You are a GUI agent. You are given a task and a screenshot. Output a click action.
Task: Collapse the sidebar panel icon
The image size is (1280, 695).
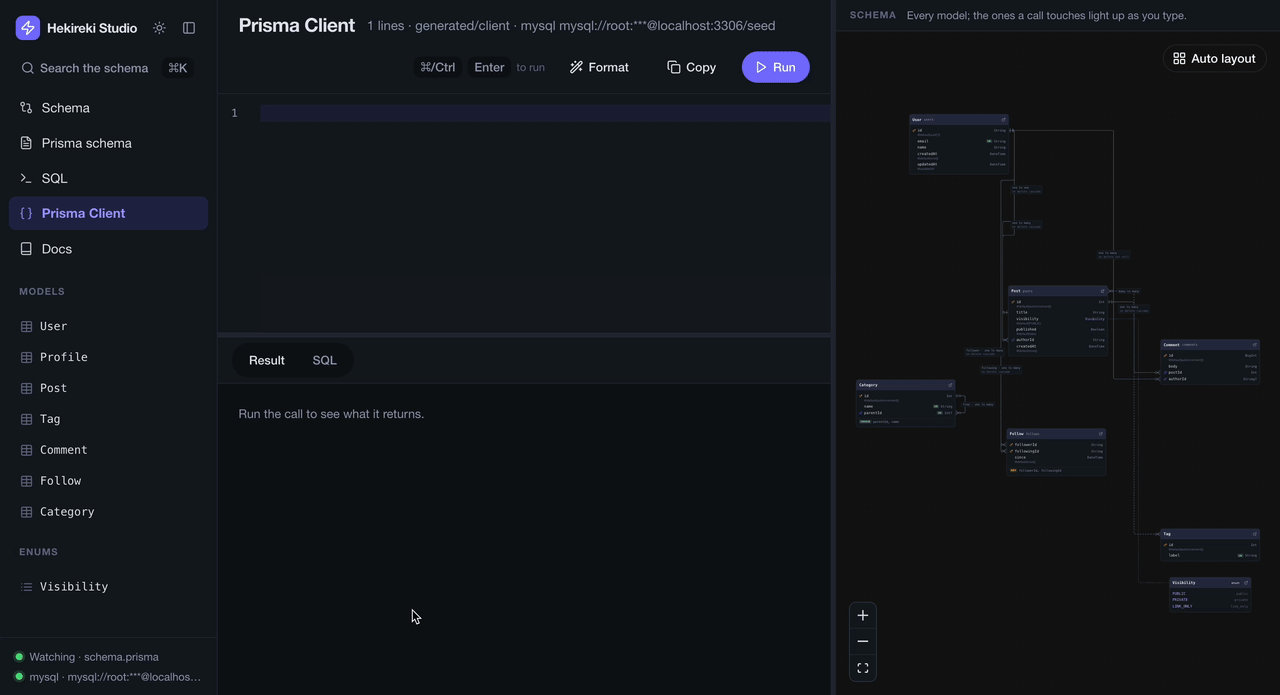[x=189, y=28]
